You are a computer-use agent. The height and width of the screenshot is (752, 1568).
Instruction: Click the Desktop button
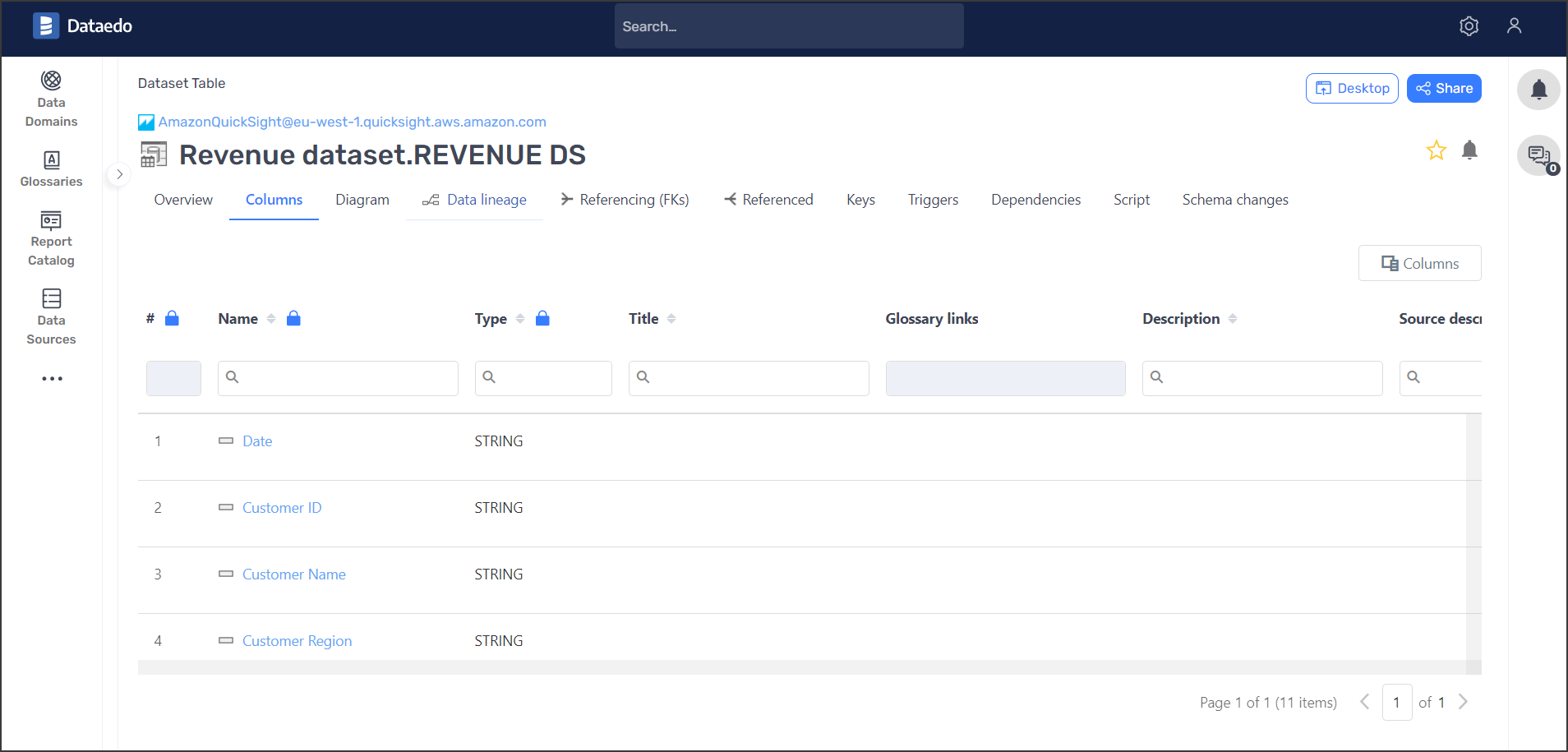1352,88
